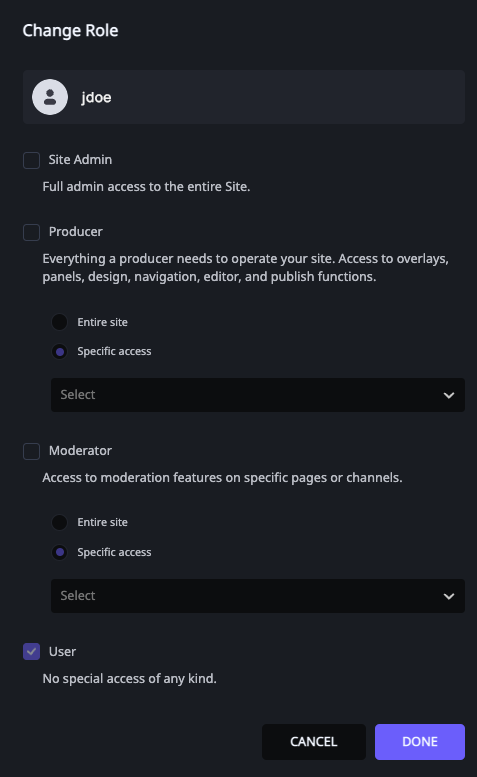Image resolution: width=477 pixels, height=777 pixels.
Task: Click the chevron arrow in Moderator's Select box
Action: pyautogui.click(x=449, y=596)
